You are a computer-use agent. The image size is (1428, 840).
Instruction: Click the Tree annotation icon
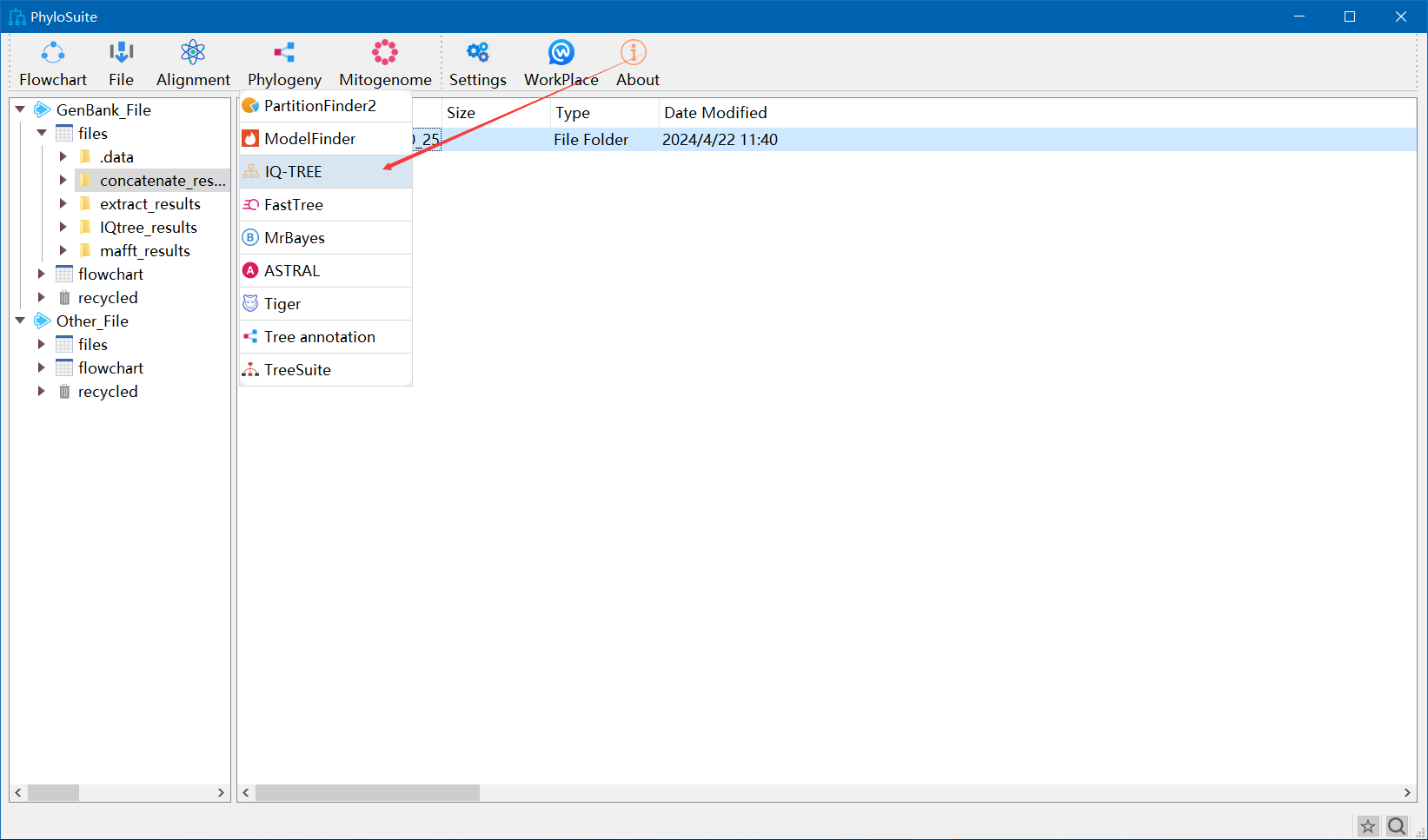[x=250, y=337]
